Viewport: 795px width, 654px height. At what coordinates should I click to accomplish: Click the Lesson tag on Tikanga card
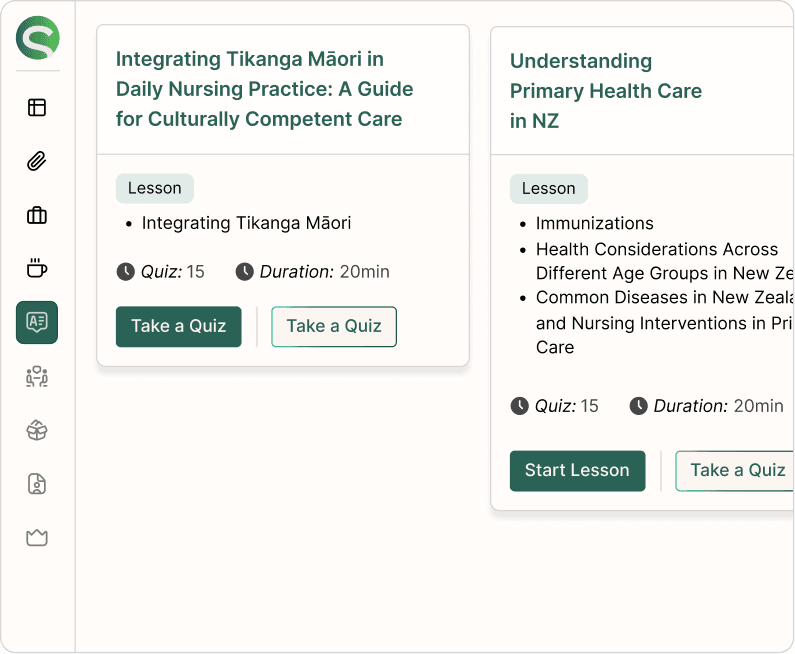pyautogui.click(x=155, y=188)
